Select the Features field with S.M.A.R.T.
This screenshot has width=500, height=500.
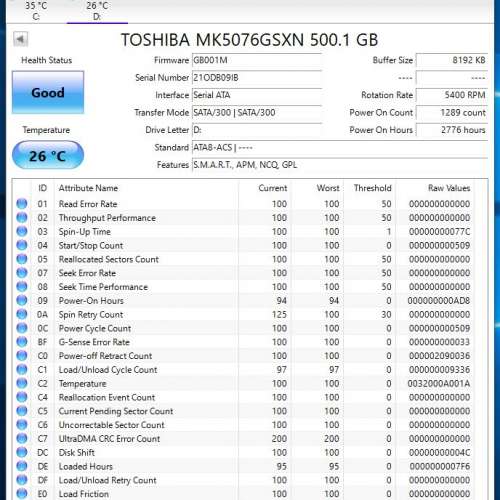(340, 165)
